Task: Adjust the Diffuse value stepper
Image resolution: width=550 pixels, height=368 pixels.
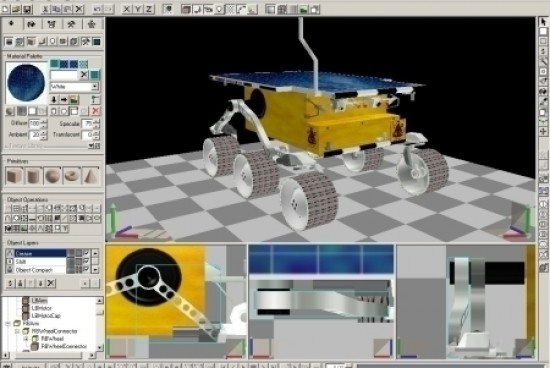Action: click(x=43, y=123)
